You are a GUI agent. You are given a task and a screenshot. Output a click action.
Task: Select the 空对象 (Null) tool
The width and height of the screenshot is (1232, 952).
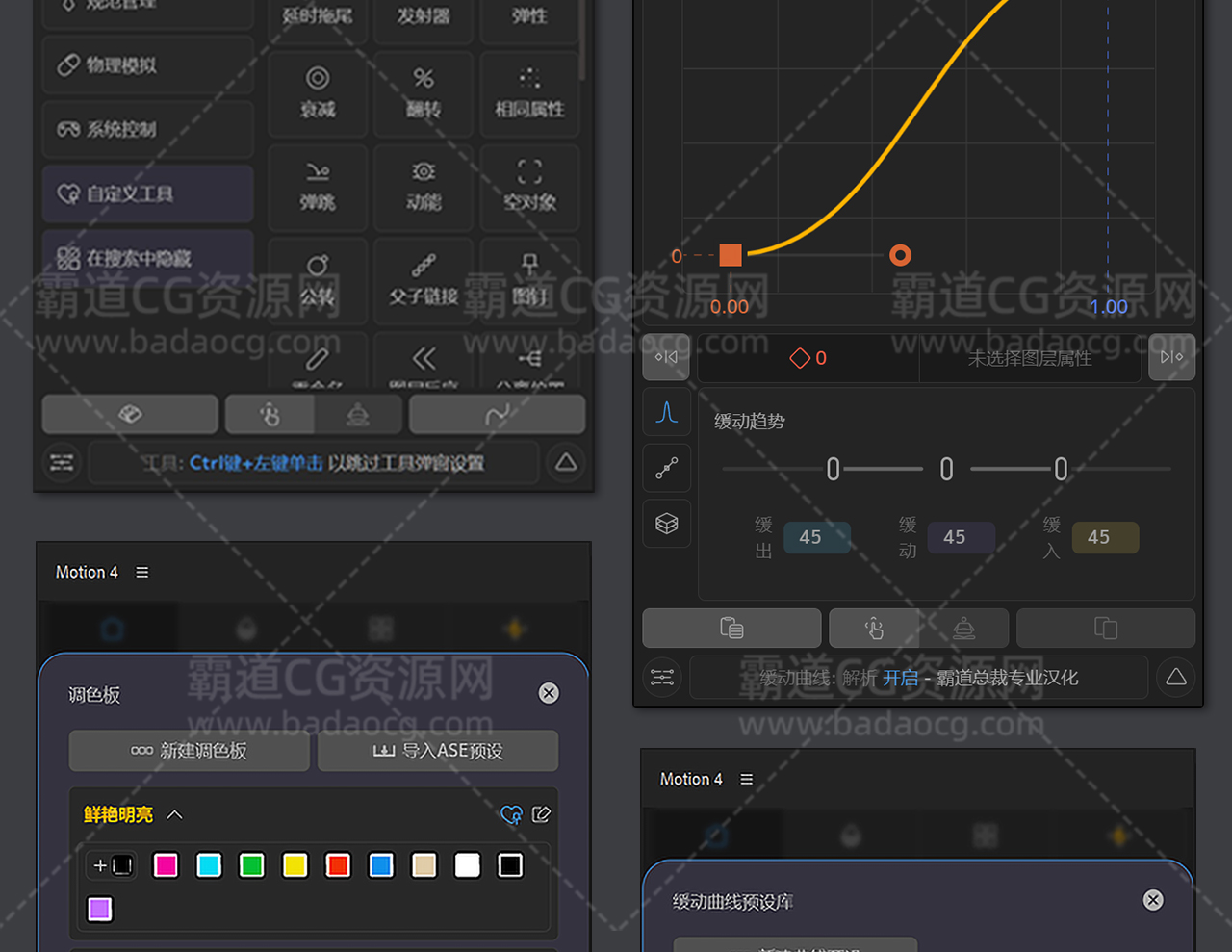[529, 186]
